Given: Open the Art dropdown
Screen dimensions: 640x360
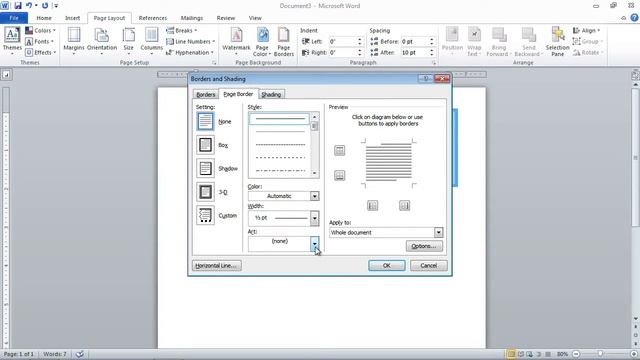Looking at the screenshot, I should coord(314,244).
